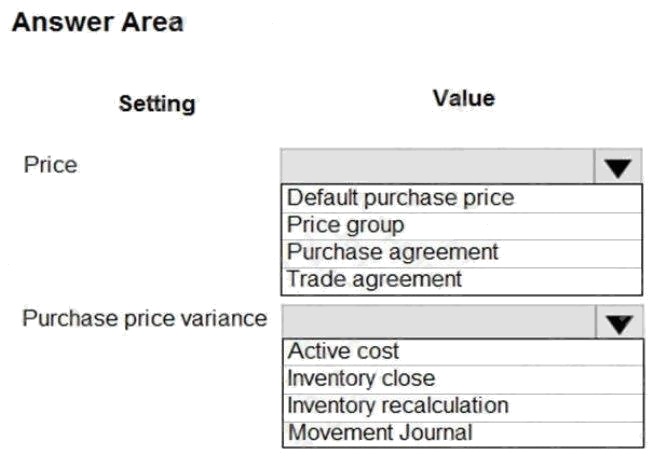Screen dimensions: 656x460
Task: Select the Movement Journal option
Action: 379,433
